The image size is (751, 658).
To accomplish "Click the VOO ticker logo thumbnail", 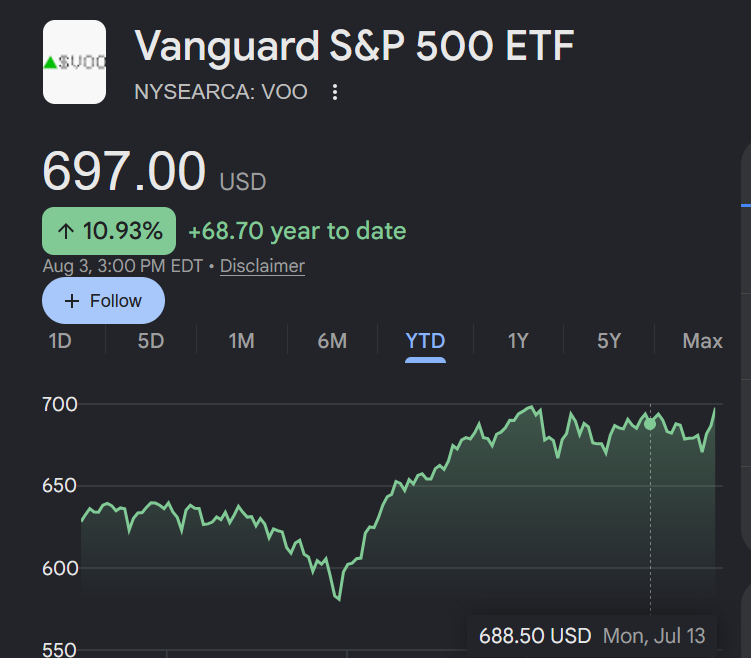I will click(x=74, y=62).
